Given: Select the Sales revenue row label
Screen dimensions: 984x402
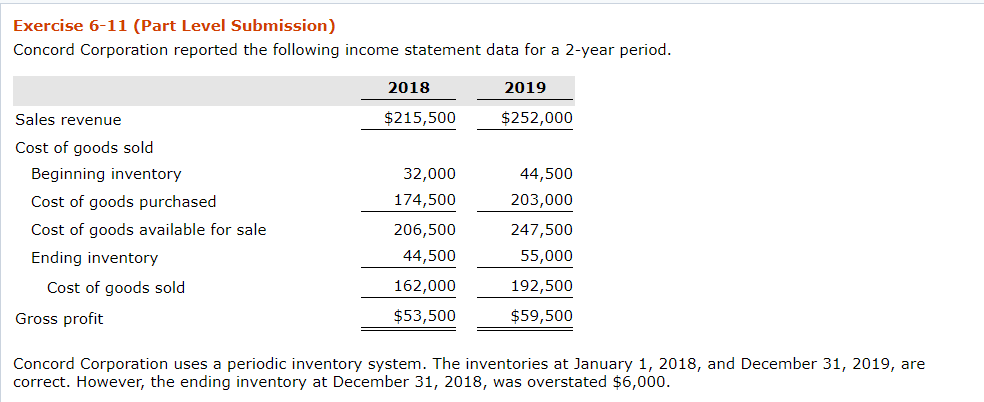Looking at the screenshot, I should point(68,120).
